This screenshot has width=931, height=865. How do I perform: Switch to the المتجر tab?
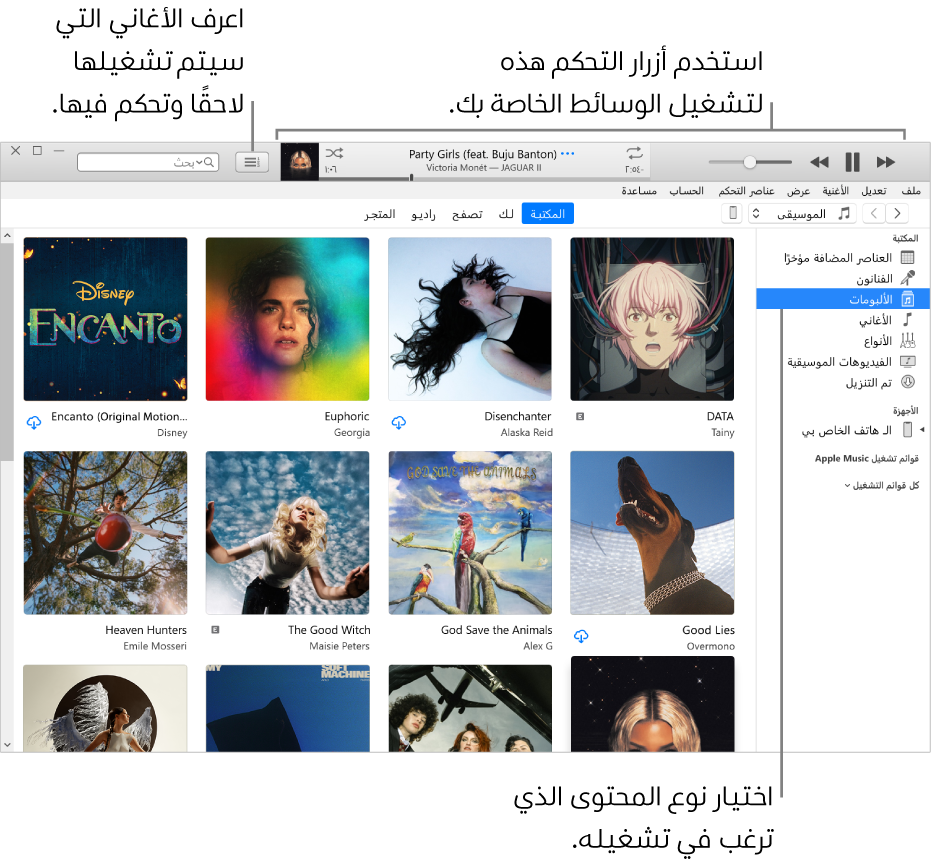[380, 214]
